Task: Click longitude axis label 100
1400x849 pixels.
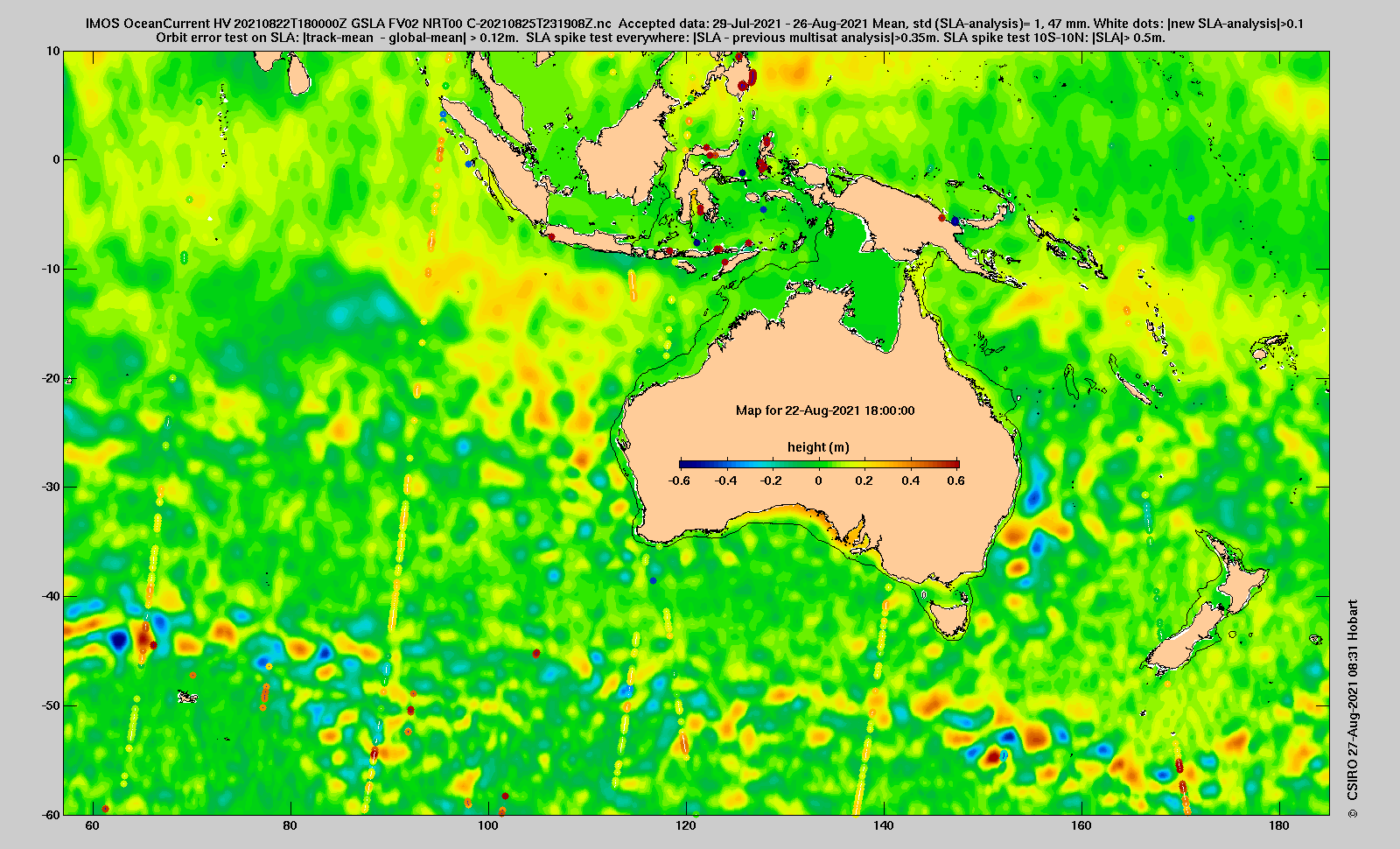Action: pos(488,825)
